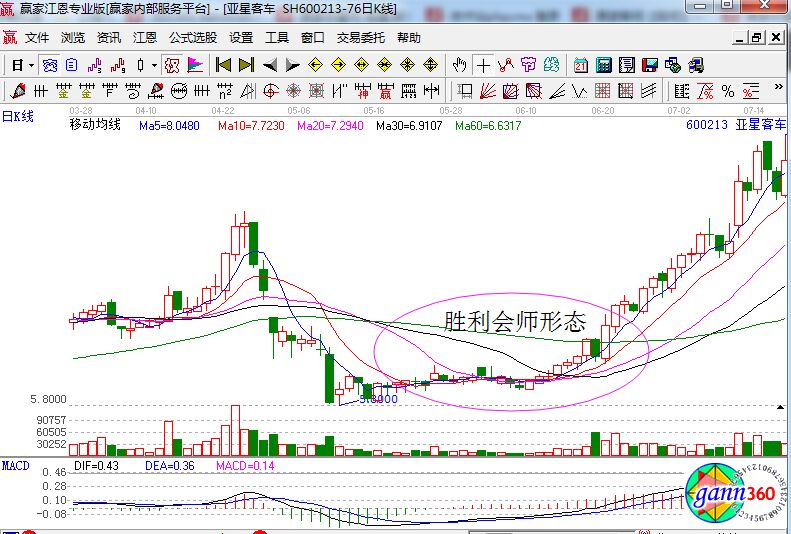Select the crosshair cursor tool
The image size is (791, 534).
pos(484,65)
